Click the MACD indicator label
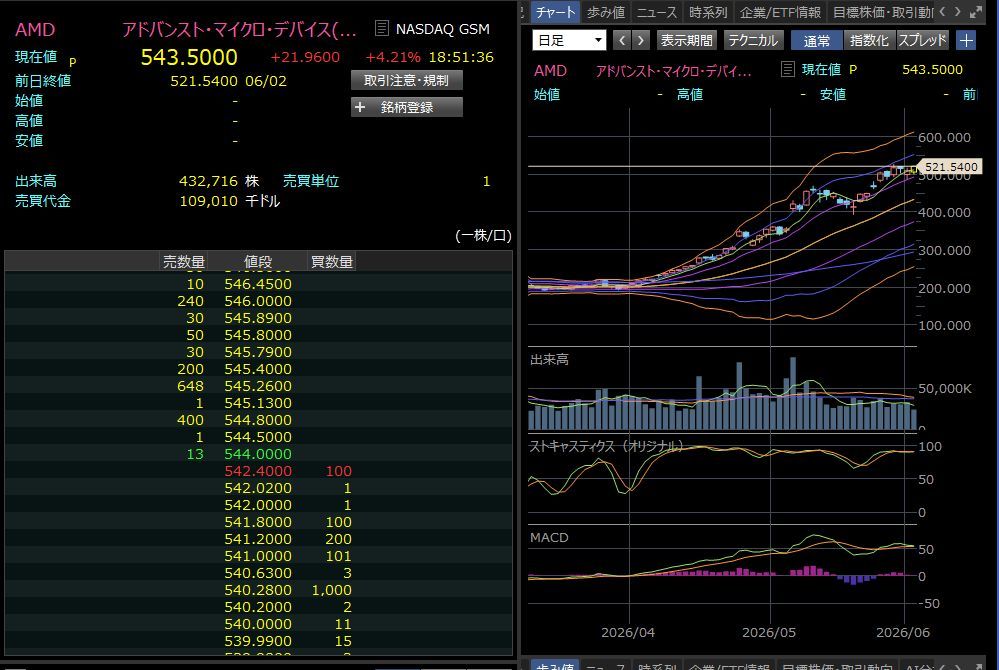This screenshot has height=670, width=999. (x=549, y=537)
